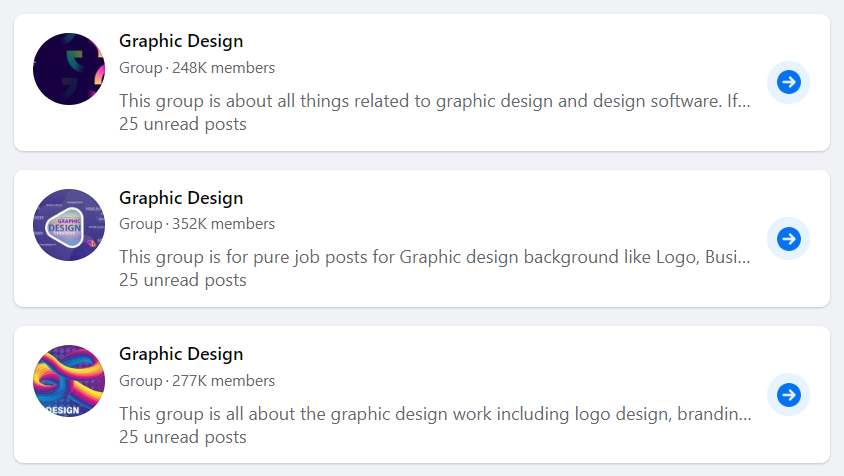View 25 unread posts in 277K group
844x476 pixels.
[x=182, y=437]
